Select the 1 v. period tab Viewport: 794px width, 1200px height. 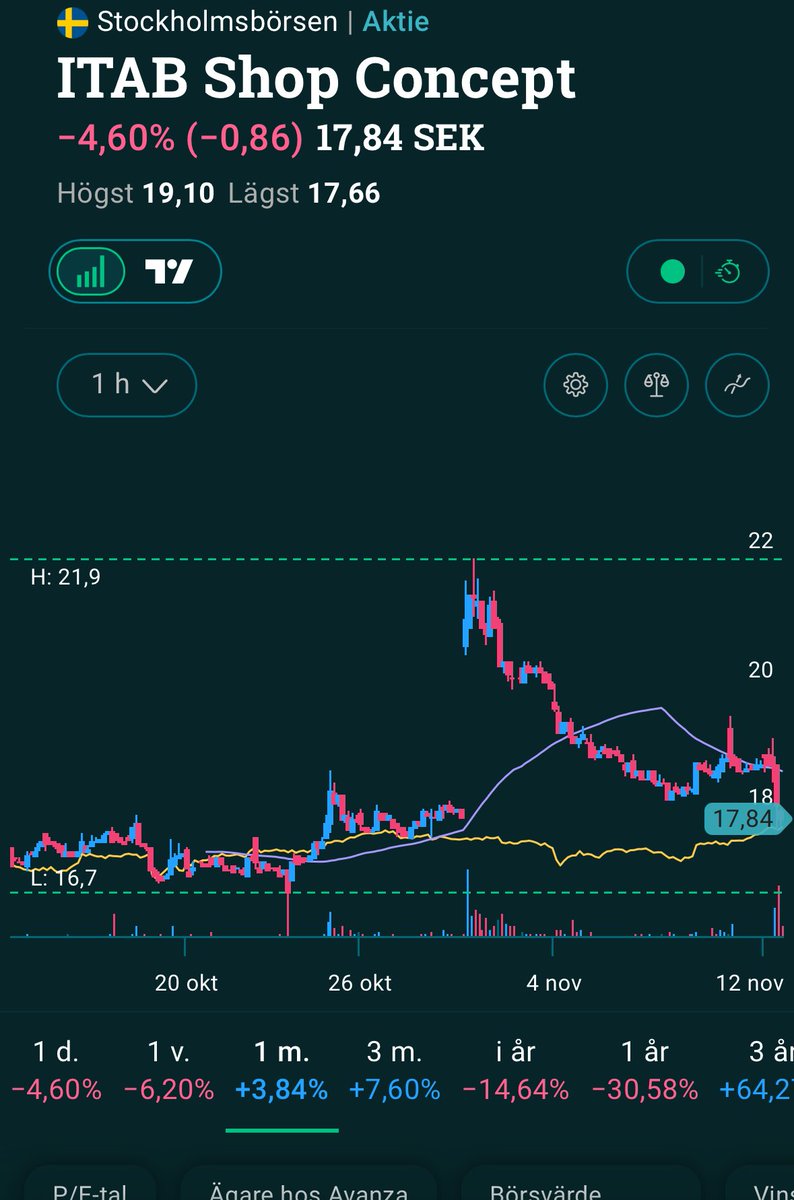coord(169,1070)
